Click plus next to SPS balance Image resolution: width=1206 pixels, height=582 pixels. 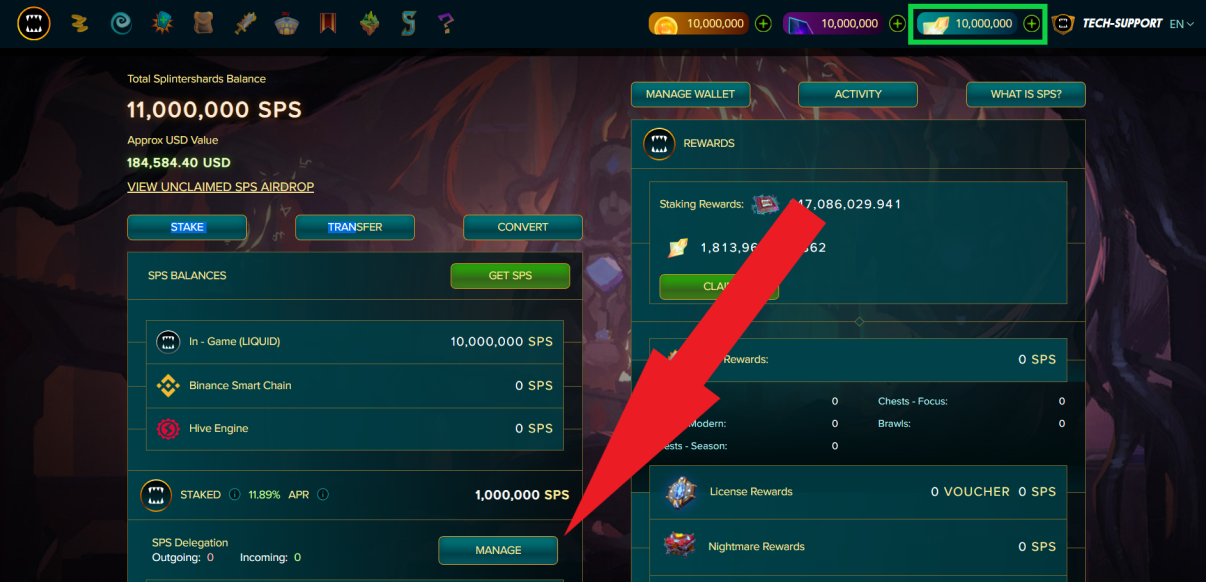click(x=1032, y=23)
